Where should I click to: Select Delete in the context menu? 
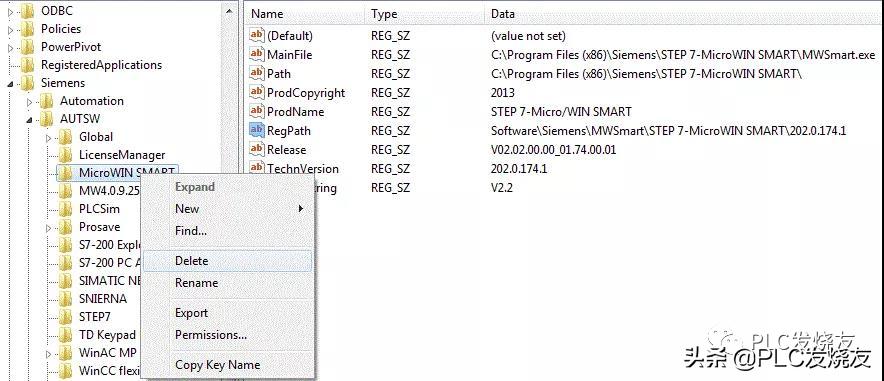pos(227,261)
